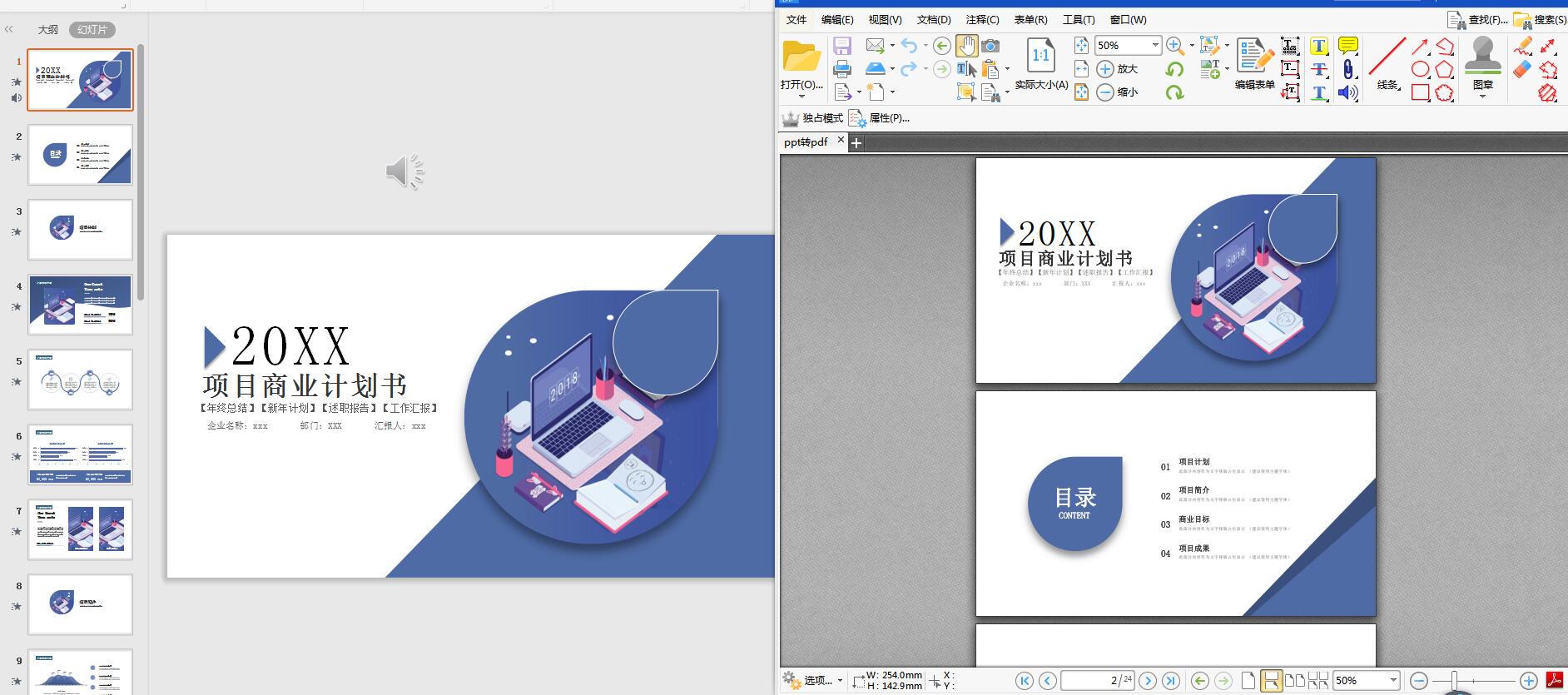Click the Zoom Out (缩小) button
The width and height of the screenshot is (1568, 695).
pos(1117,92)
